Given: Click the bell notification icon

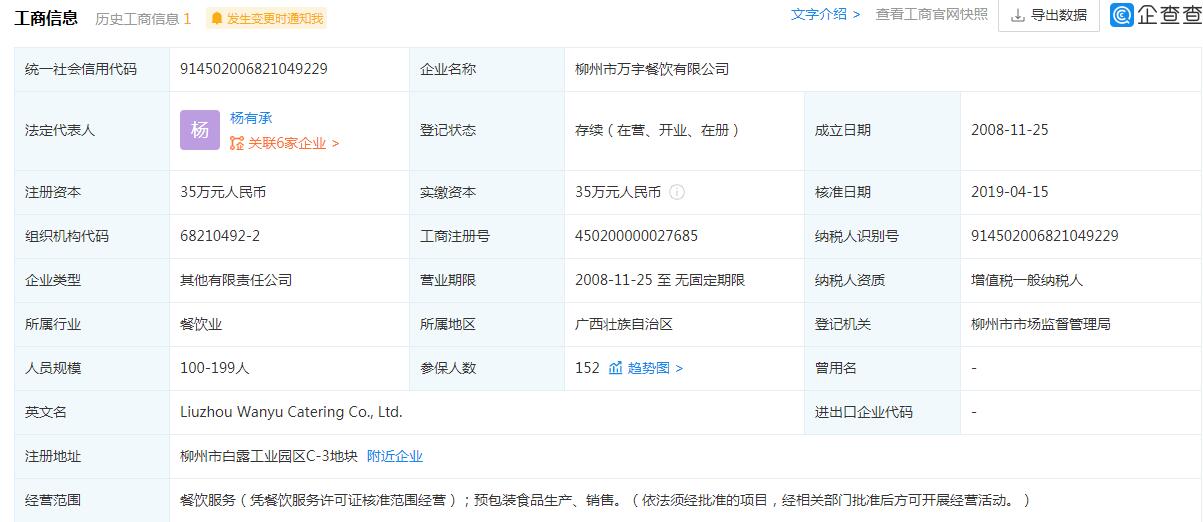Looking at the screenshot, I should [x=218, y=18].
